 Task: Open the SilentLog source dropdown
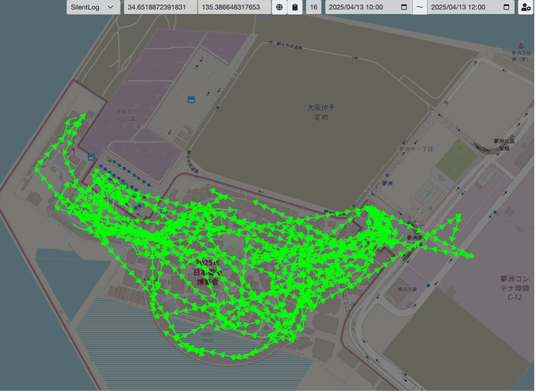point(93,7)
